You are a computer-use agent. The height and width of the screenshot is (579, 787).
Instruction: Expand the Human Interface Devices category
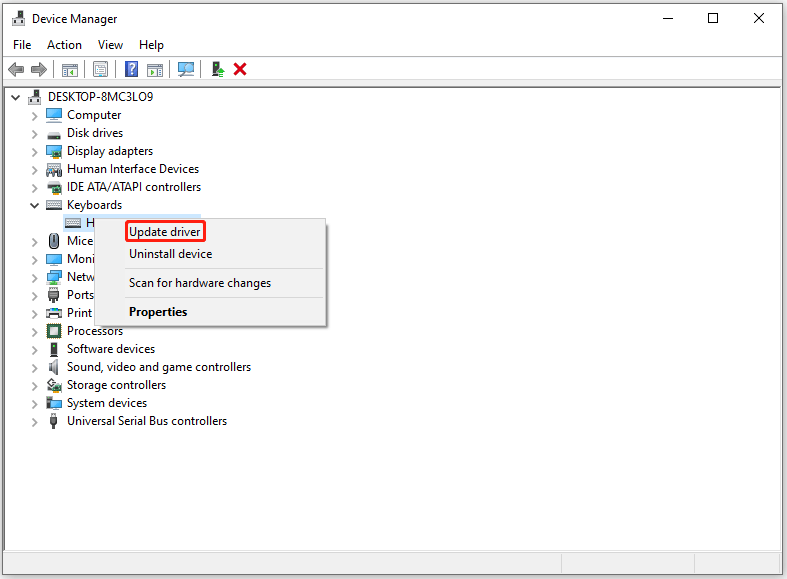pos(34,170)
